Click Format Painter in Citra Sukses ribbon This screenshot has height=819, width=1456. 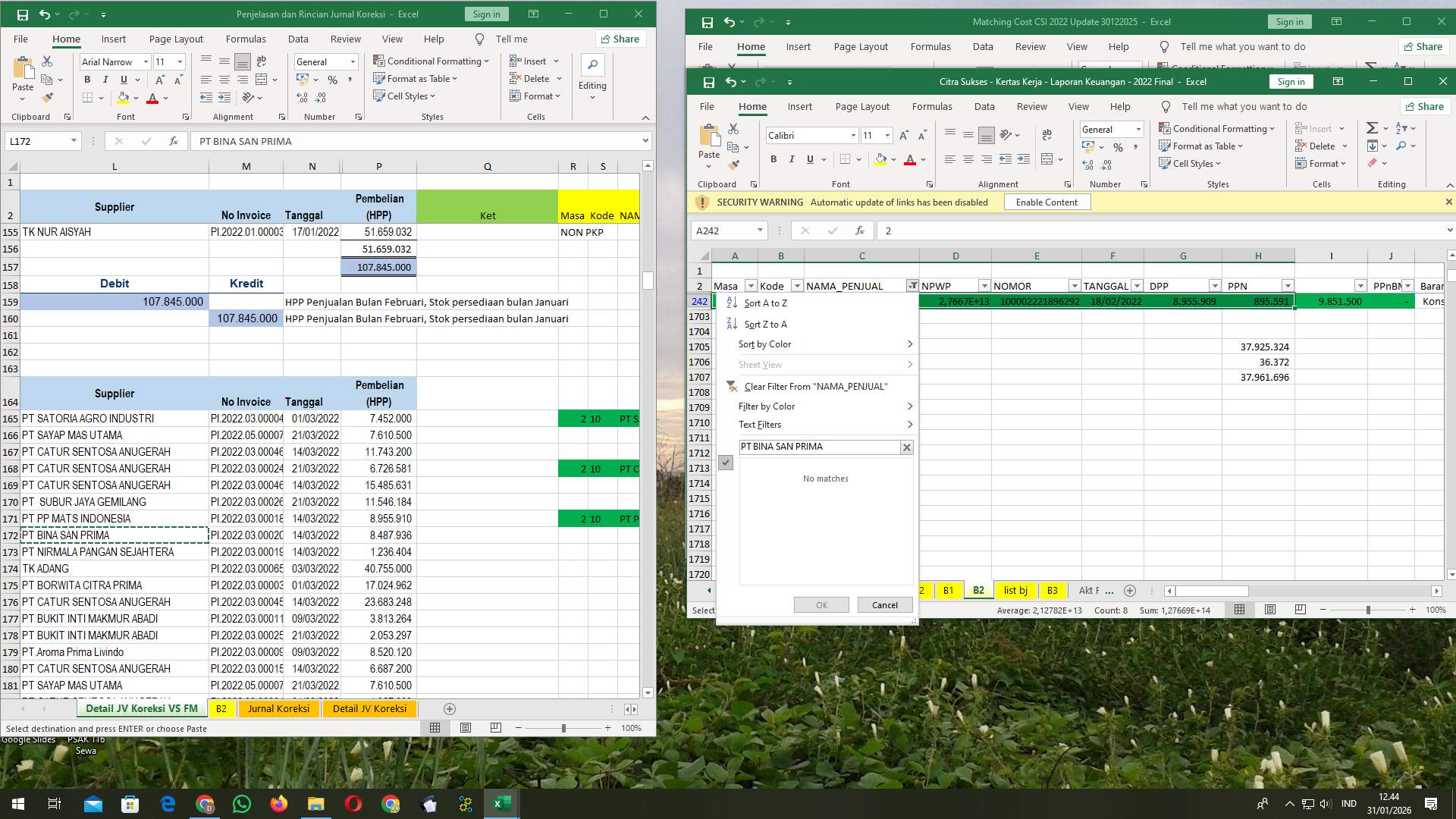[x=733, y=165]
